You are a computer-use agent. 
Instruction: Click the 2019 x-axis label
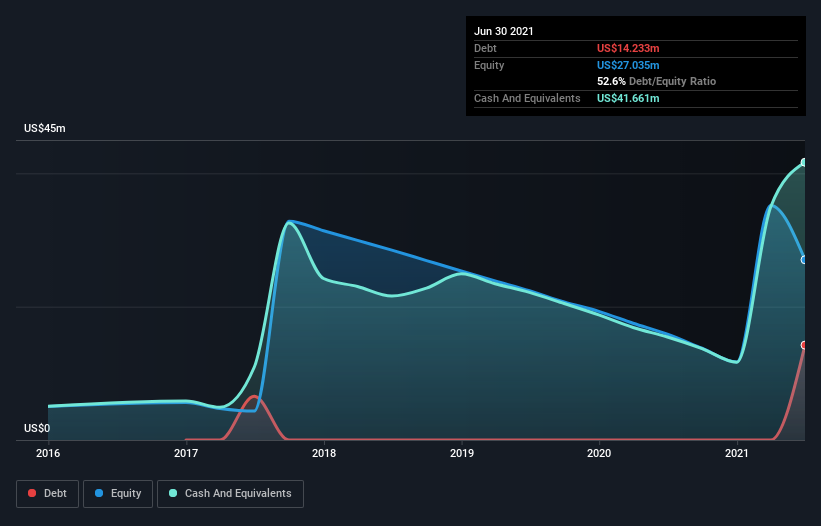click(x=462, y=453)
